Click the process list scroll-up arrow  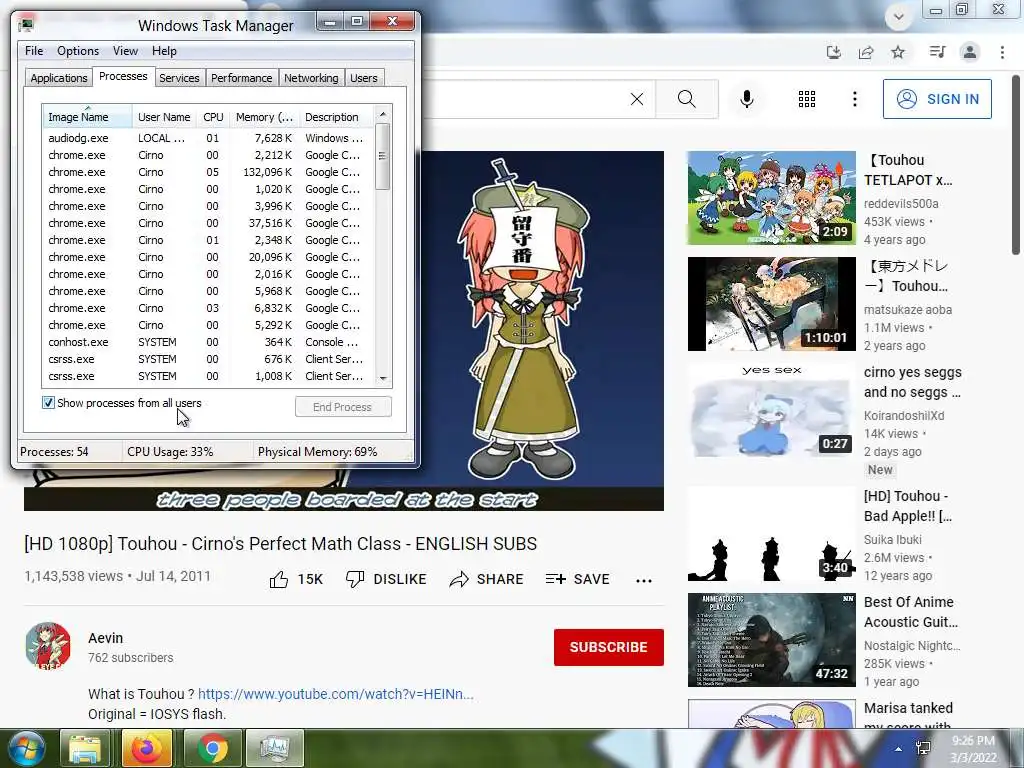pyautogui.click(x=383, y=114)
